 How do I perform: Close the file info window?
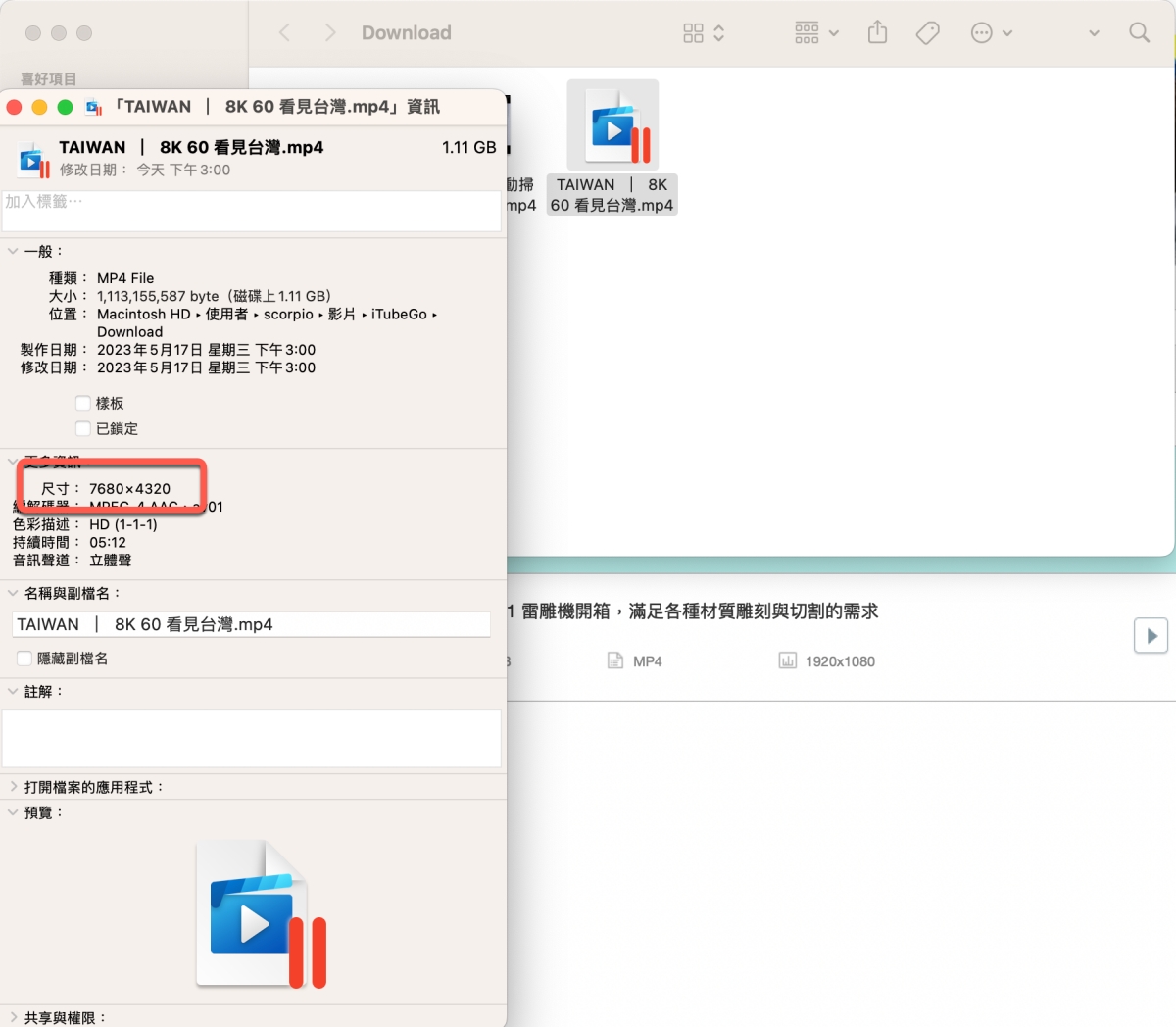[x=14, y=107]
